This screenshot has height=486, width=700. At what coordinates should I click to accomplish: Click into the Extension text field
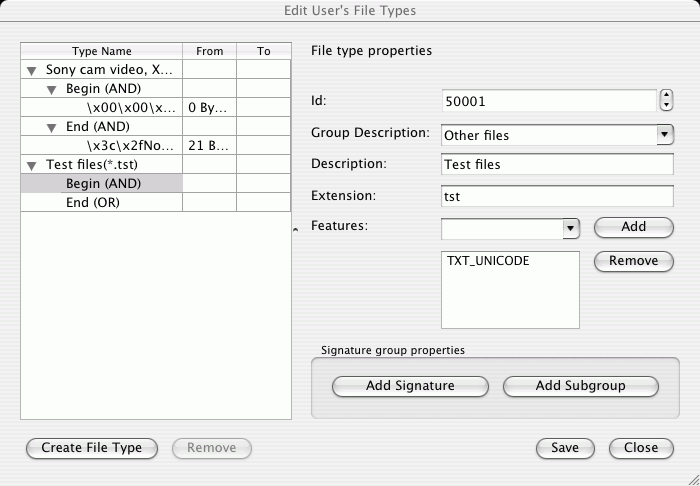(x=557, y=196)
